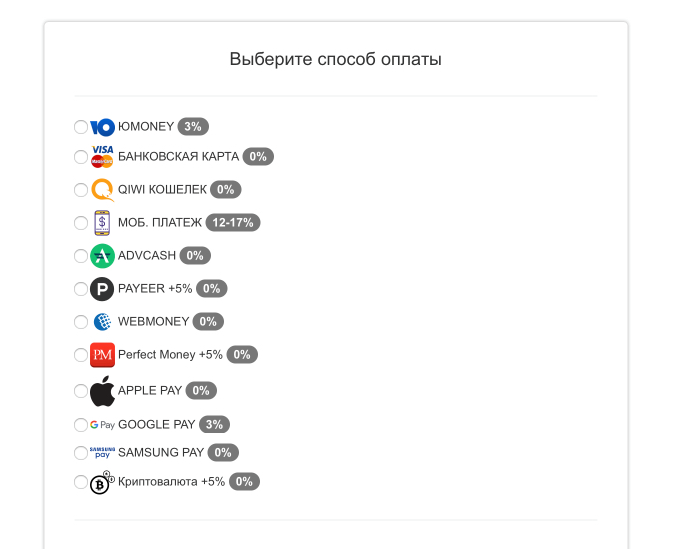Click the МОБ. ПЛАТЕЖ label text
This screenshot has height=549, width=675.
[x=160, y=223]
